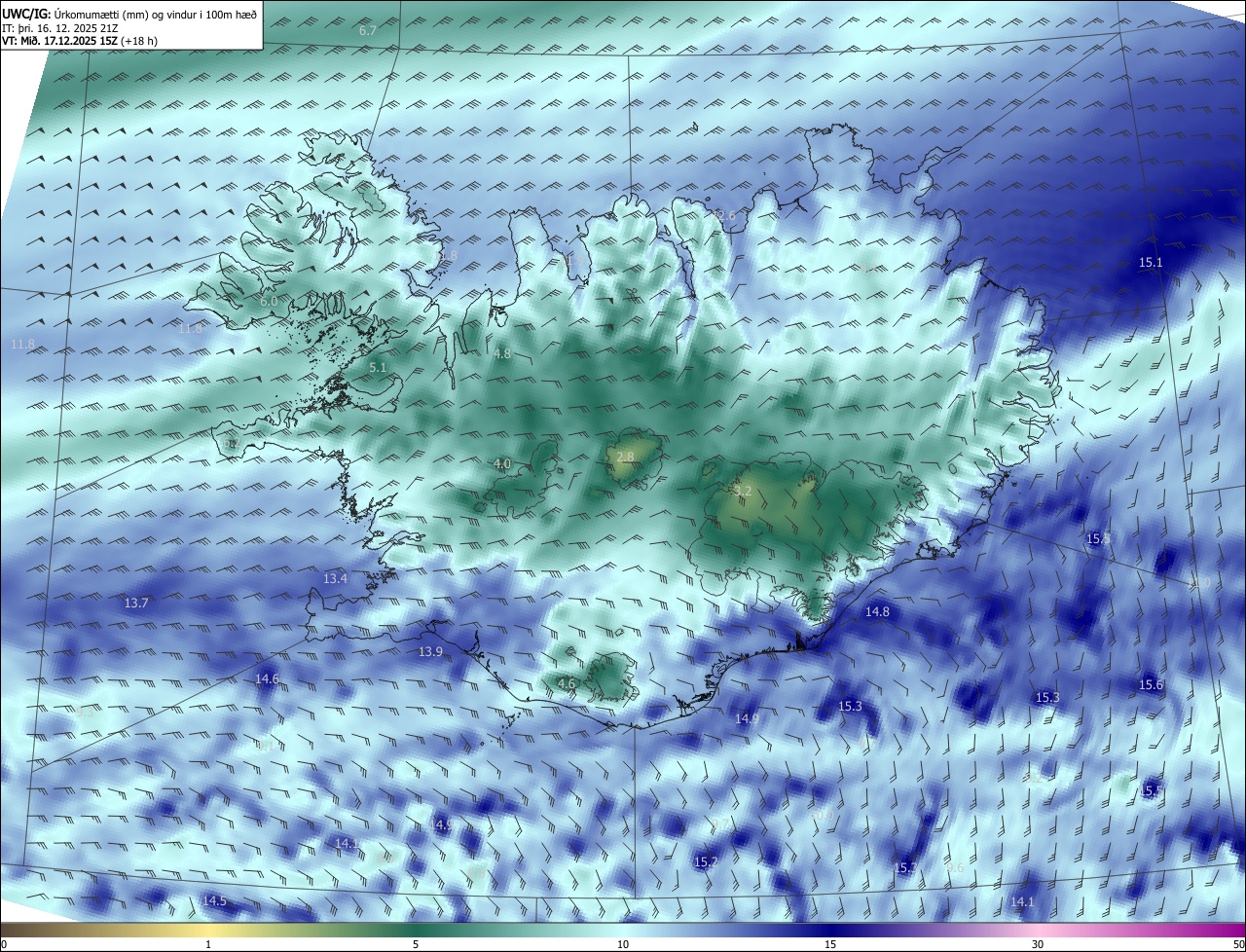
Task: Click the 6.7 value at the map top
Action: pyautogui.click(x=368, y=31)
